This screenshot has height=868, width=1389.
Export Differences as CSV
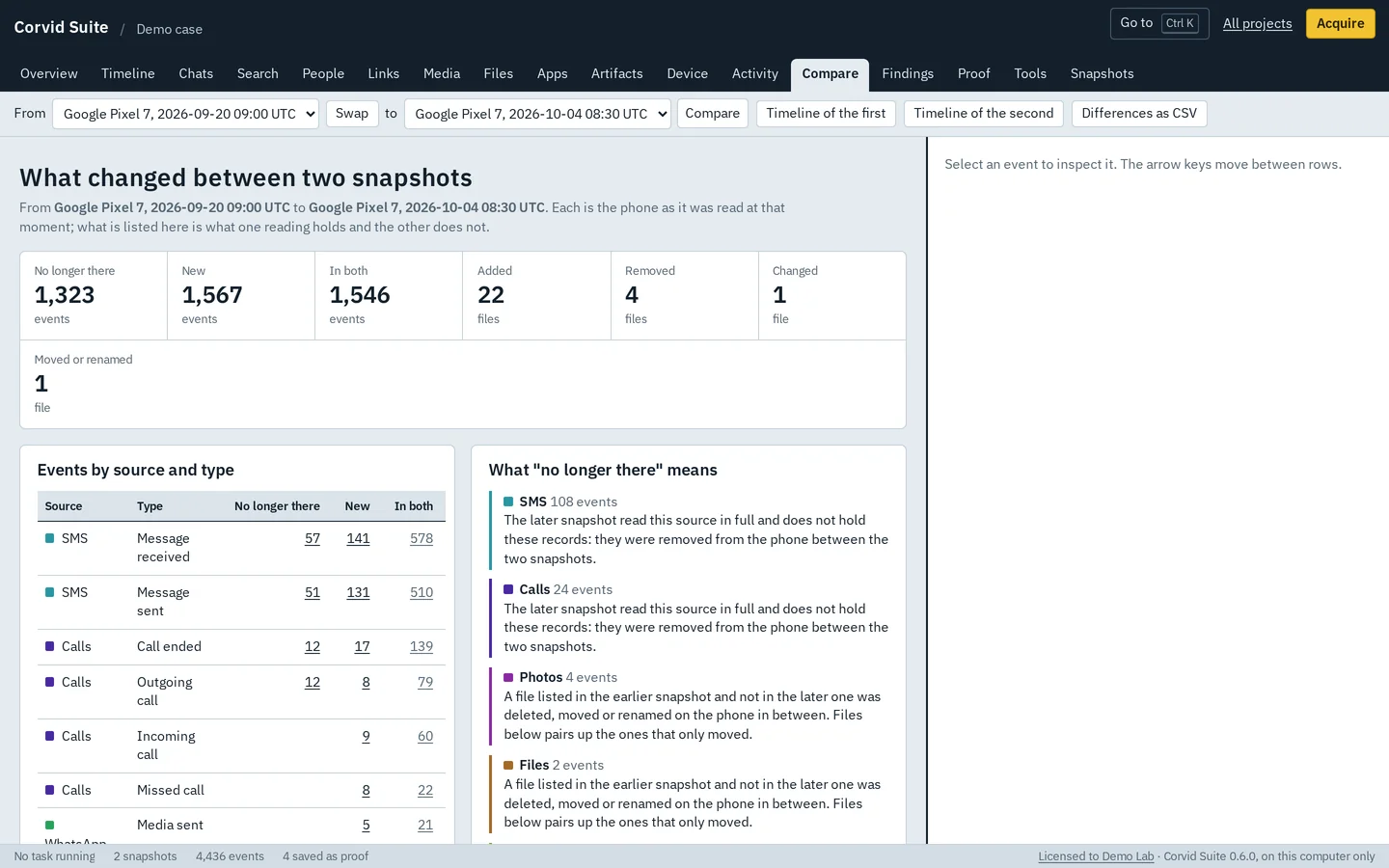click(1139, 114)
